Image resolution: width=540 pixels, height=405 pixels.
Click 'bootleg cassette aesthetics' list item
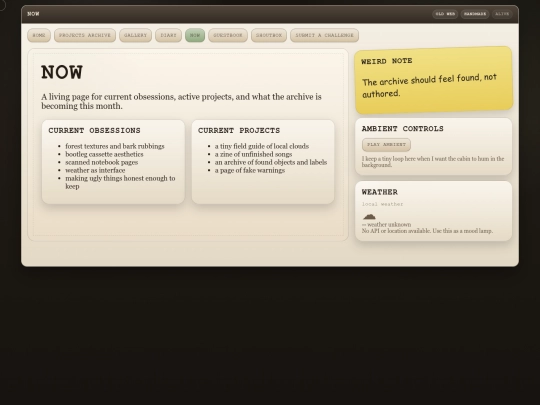coord(104,154)
